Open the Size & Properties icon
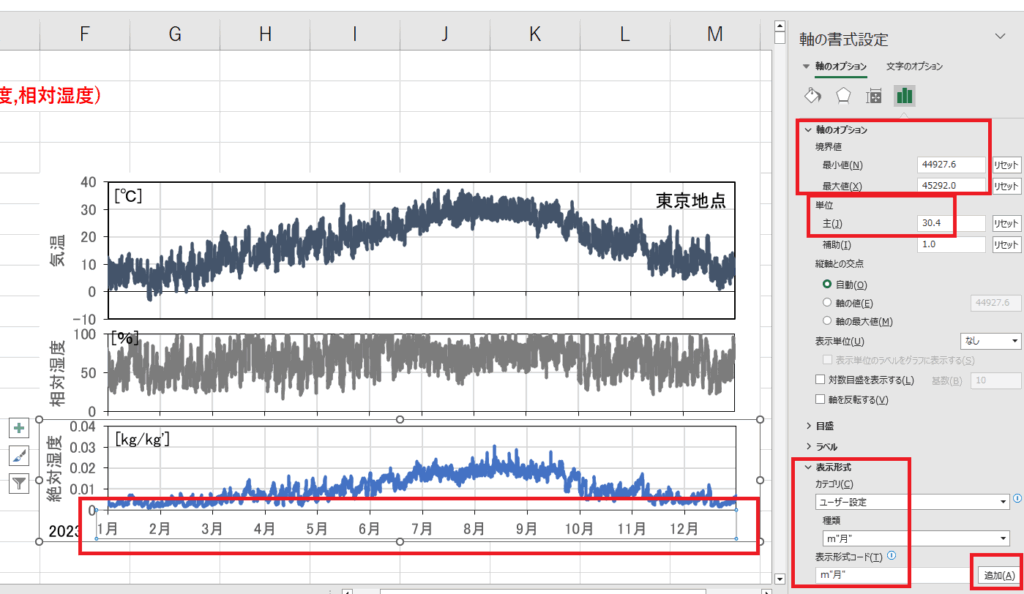The image size is (1024, 594). click(x=874, y=96)
